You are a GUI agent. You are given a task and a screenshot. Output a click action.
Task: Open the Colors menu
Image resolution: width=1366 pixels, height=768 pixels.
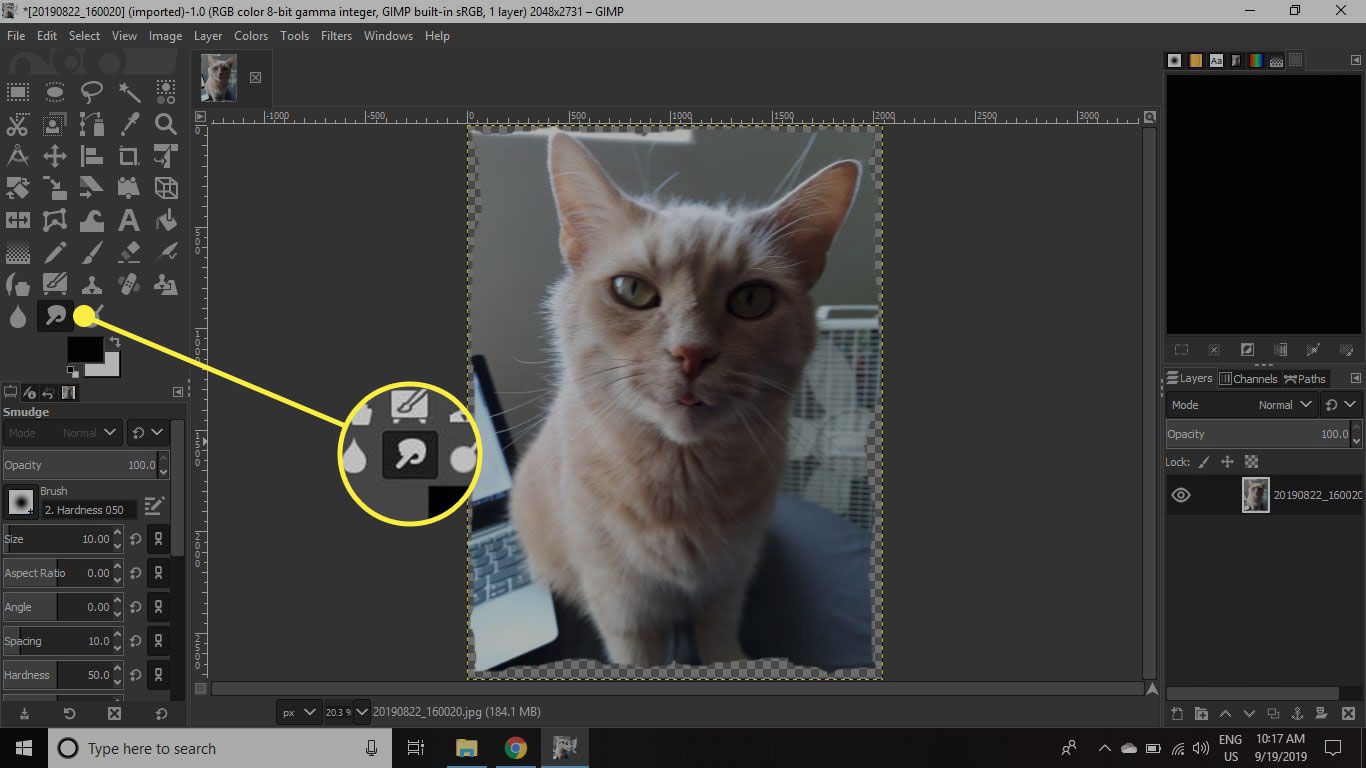pyautogui.click(x=251, y=36)
